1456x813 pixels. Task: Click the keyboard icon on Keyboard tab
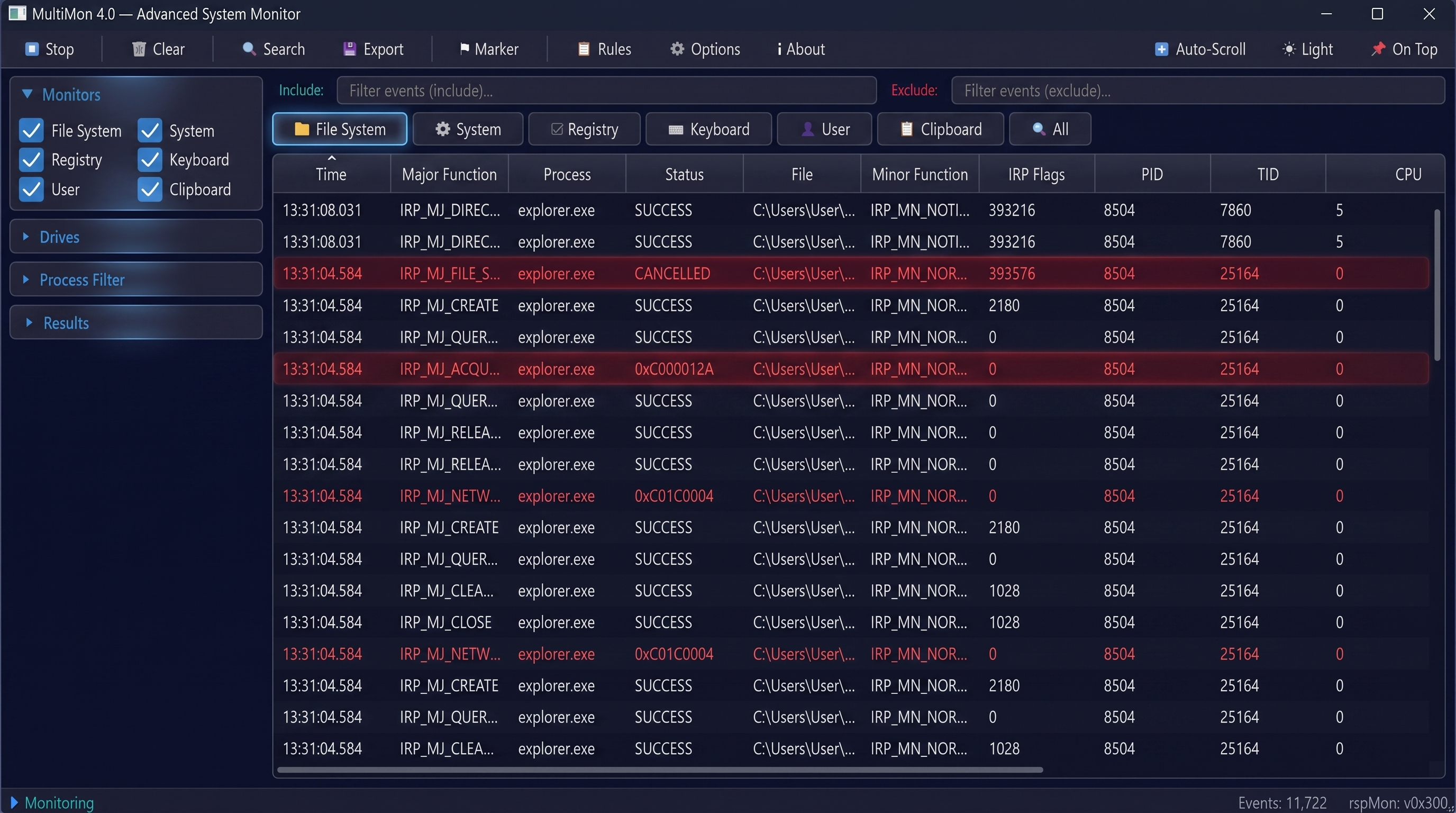click(x=676, y=130)
